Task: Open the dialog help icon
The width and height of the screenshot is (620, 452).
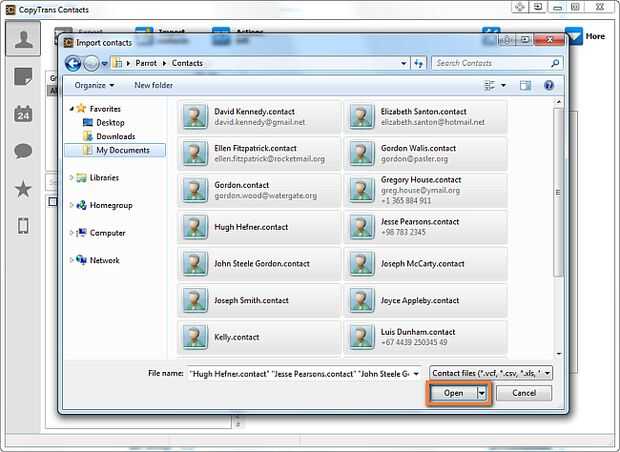Action: [x=549, y=85]
